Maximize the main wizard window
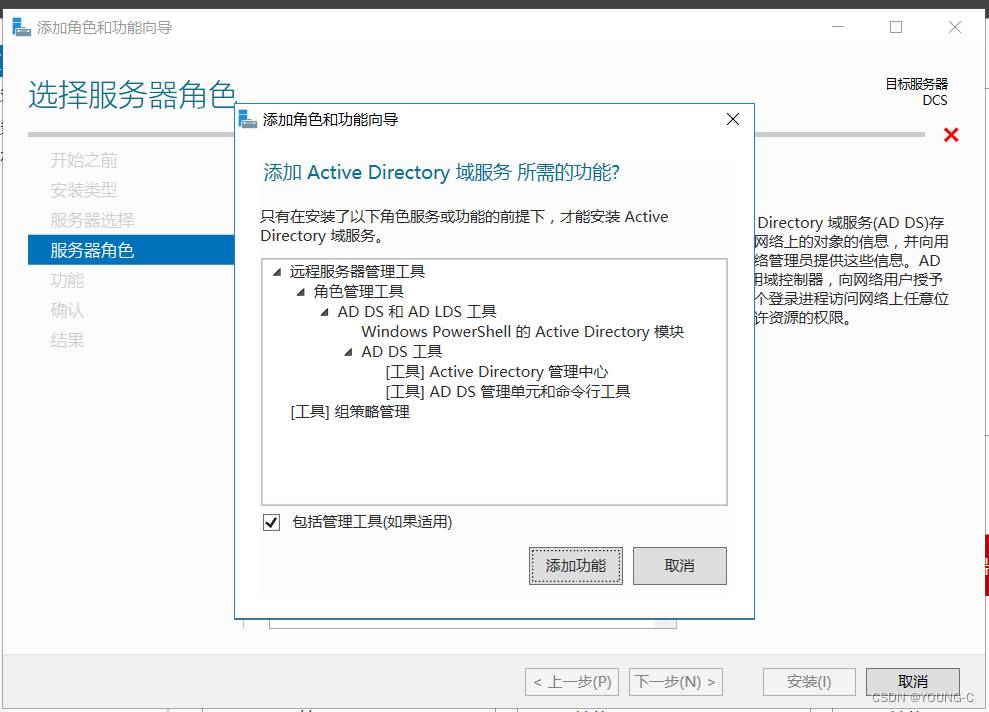This screenshot has height=712, width=989. [896, 27]
